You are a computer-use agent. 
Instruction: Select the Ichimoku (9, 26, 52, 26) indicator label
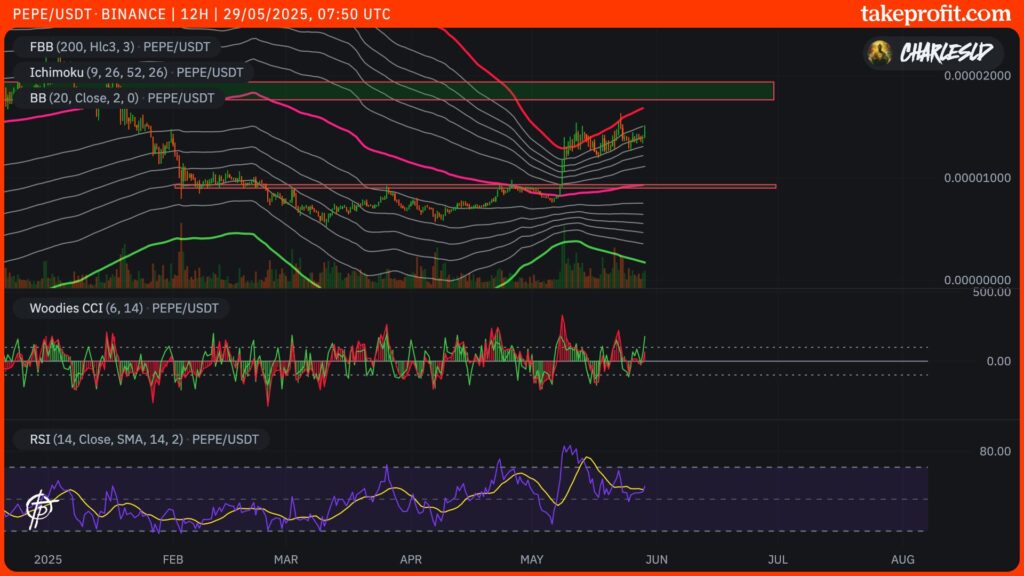click(x=128, y=72)
